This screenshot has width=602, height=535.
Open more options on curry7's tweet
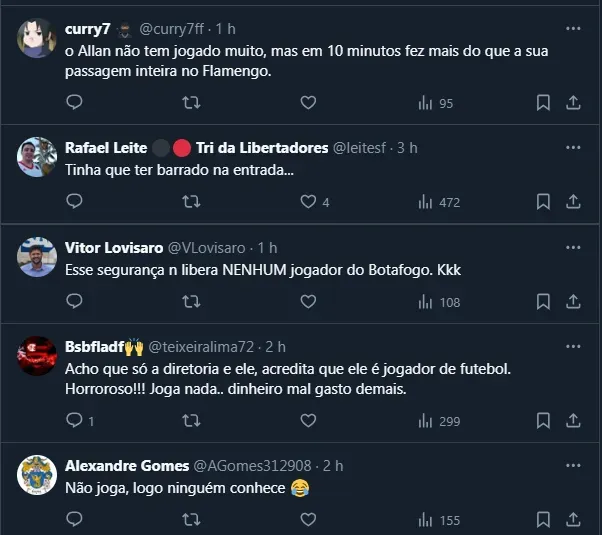[x=574, y=28]
